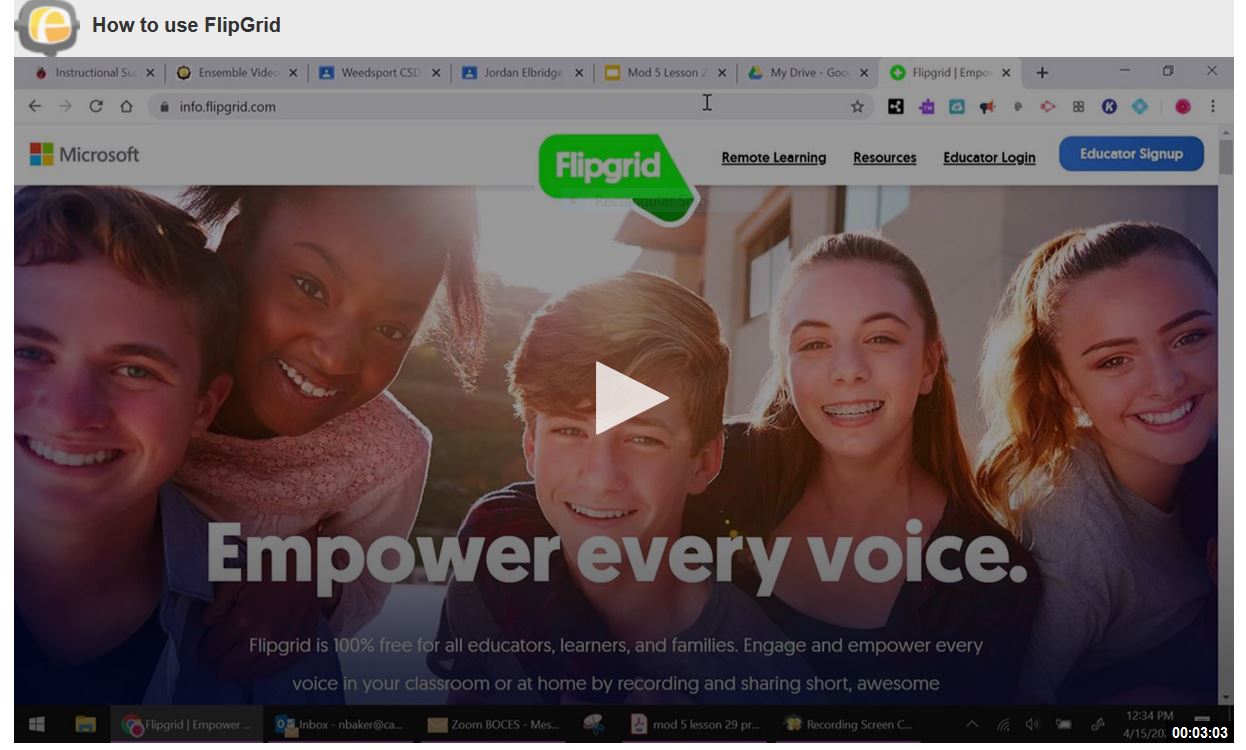The width and height of the screenshot is (1246, 750).
Task: Open the blue circled K extension
Action: coord(1109,106)
